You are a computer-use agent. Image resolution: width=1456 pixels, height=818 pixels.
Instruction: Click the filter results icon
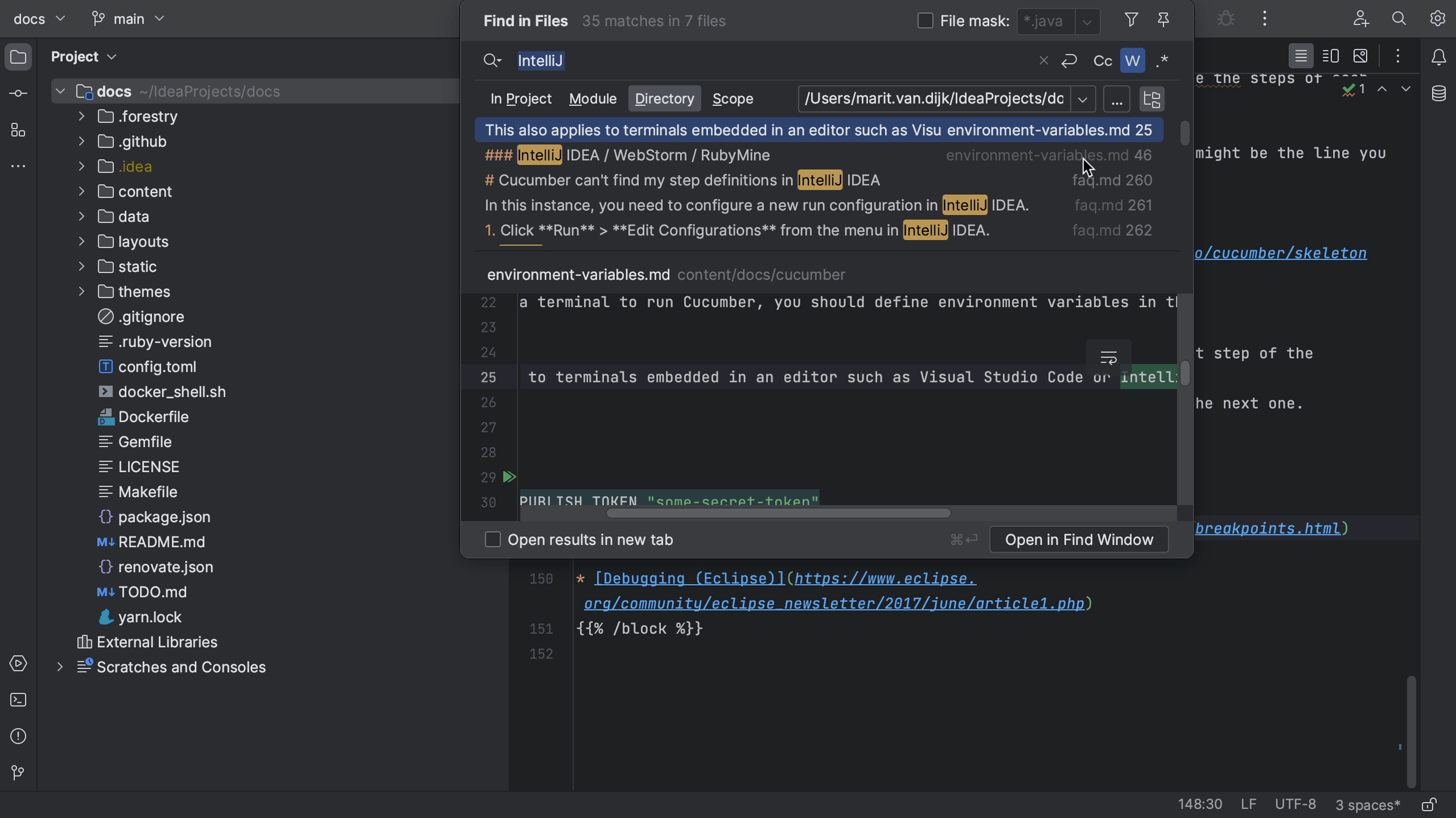click(1130, 20)
